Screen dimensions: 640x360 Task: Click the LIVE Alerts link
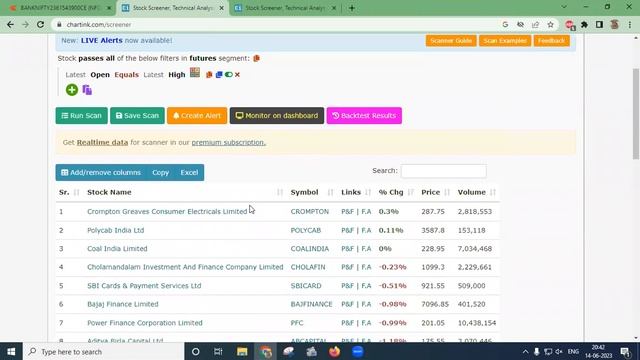pos(102,40)
